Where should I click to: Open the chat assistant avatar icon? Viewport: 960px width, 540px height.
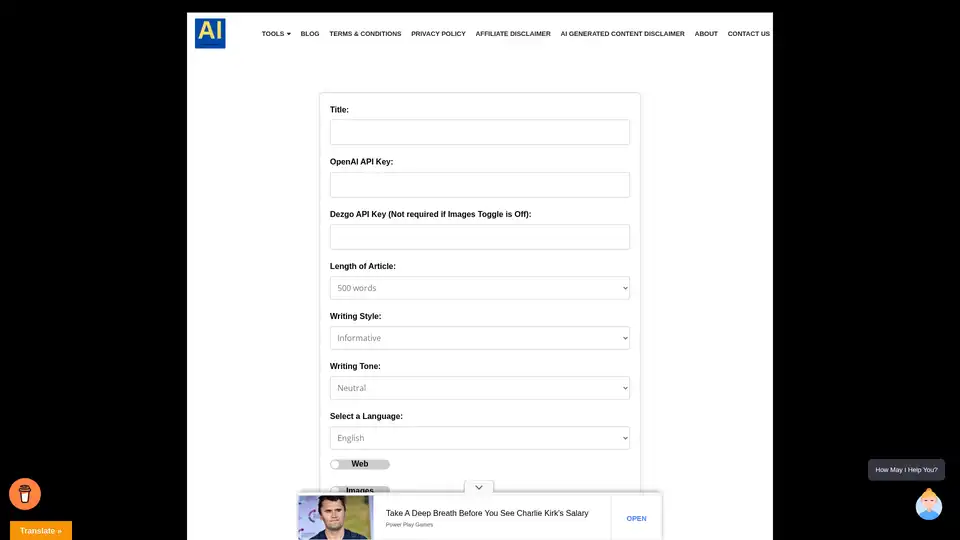[928, 505]
